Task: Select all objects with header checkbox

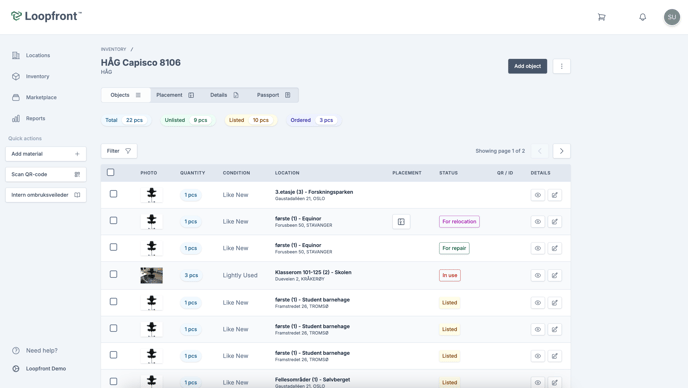Action: (111, 172)
